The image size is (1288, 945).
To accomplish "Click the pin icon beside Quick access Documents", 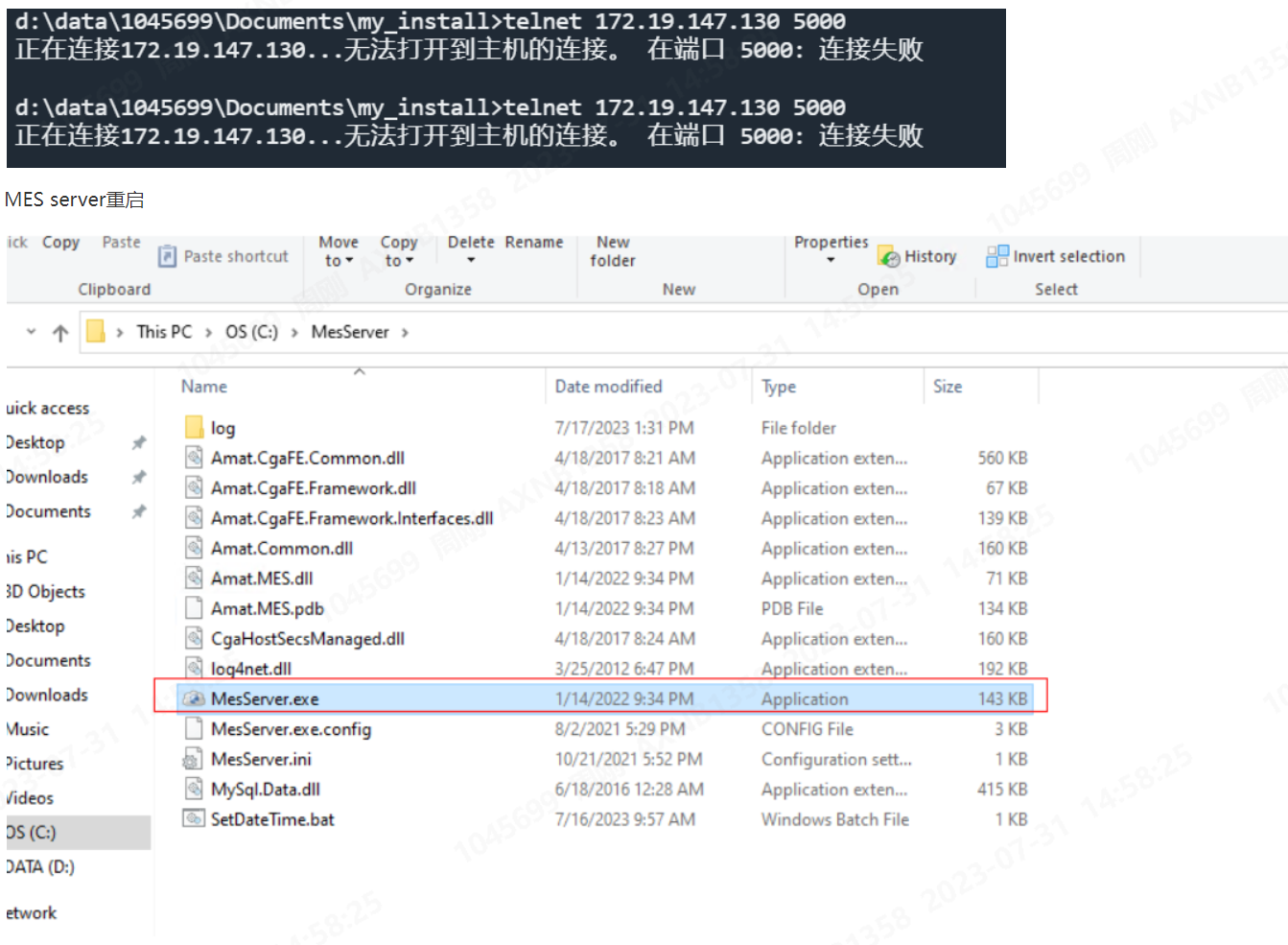I will pyautogui.click(x=139, y=511).
